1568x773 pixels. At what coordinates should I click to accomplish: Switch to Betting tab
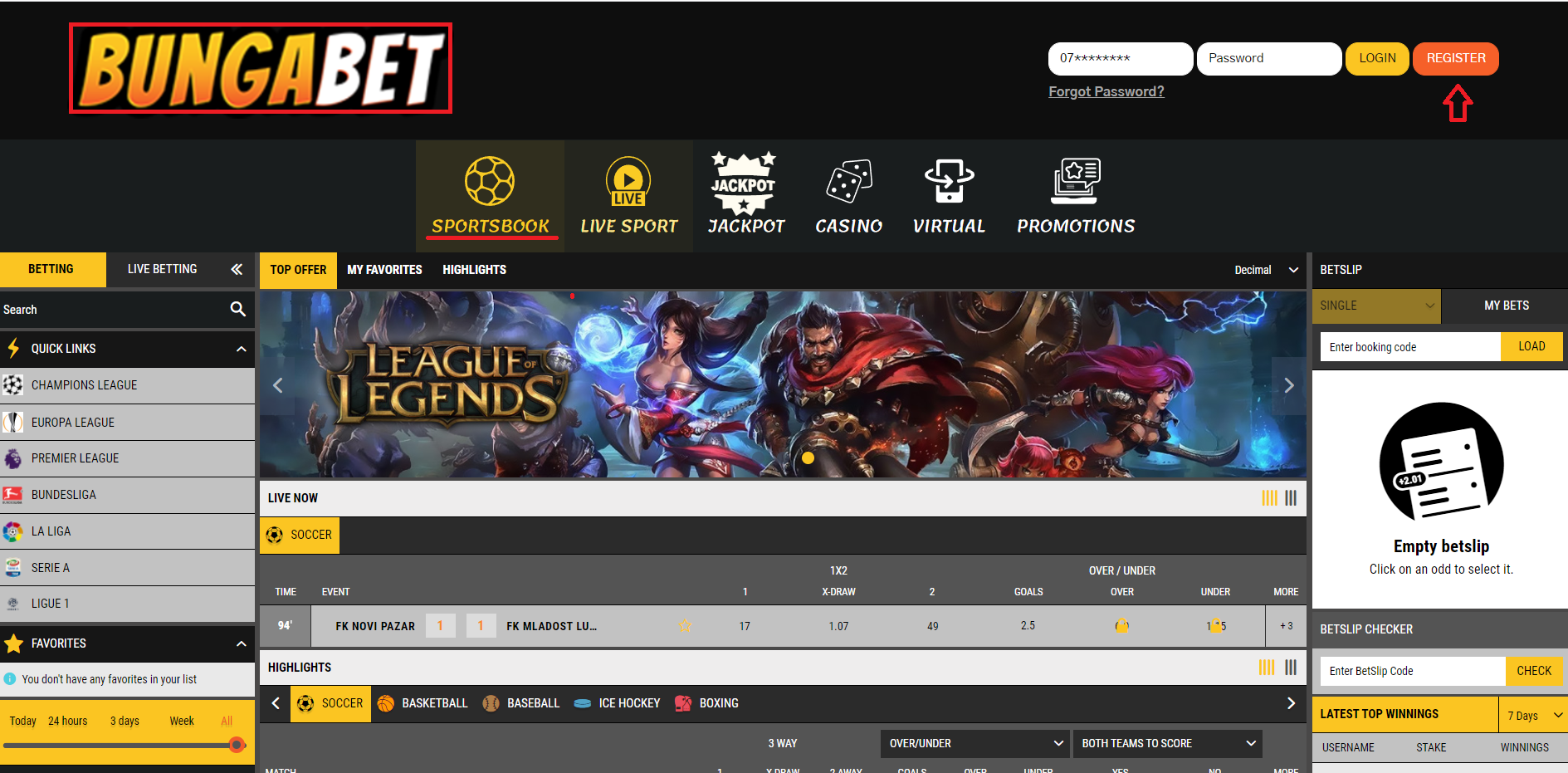(51, 269)
